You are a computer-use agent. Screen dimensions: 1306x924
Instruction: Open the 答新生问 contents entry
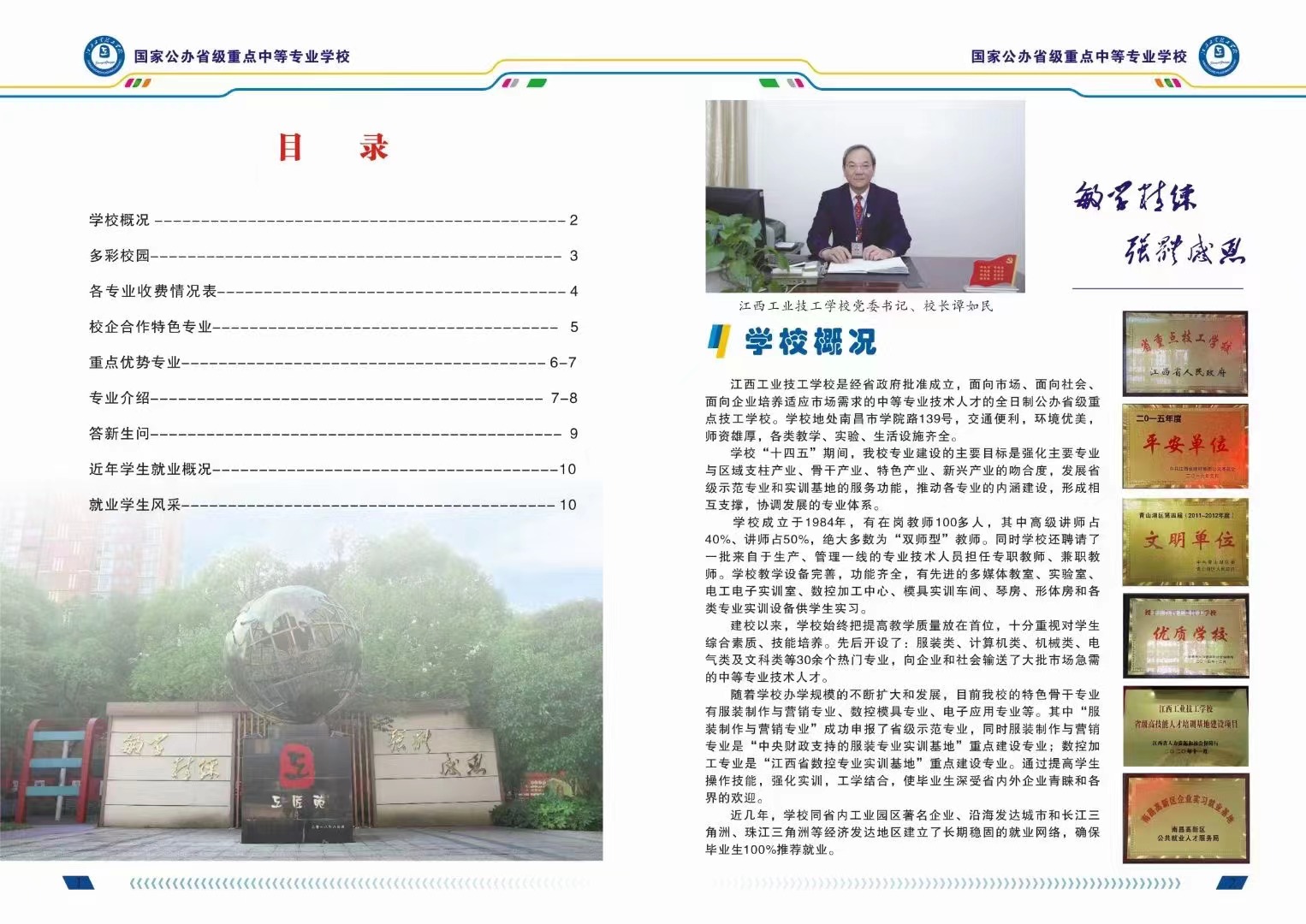tap(120, 434)
